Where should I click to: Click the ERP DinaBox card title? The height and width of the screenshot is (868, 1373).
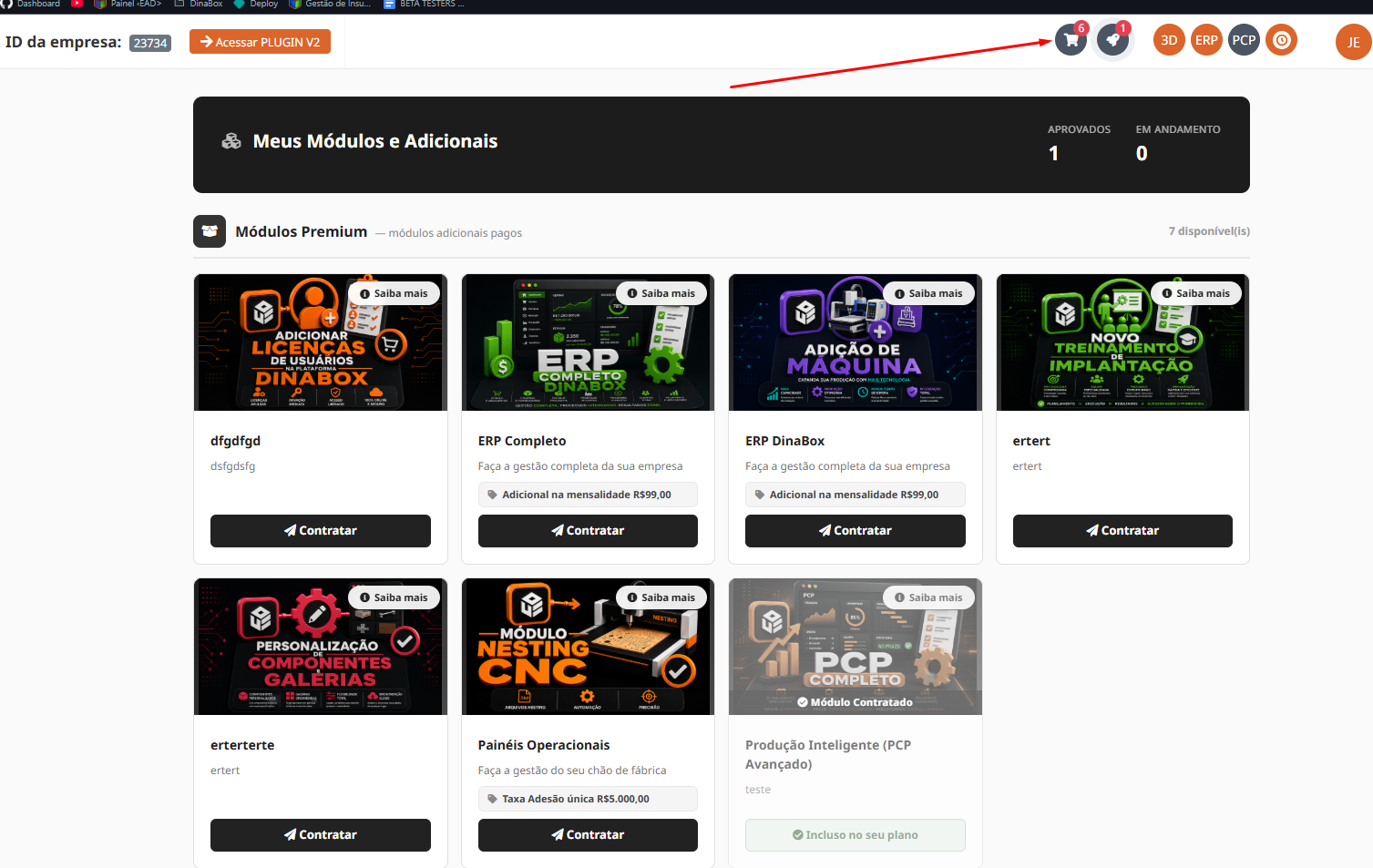[784, 441]
